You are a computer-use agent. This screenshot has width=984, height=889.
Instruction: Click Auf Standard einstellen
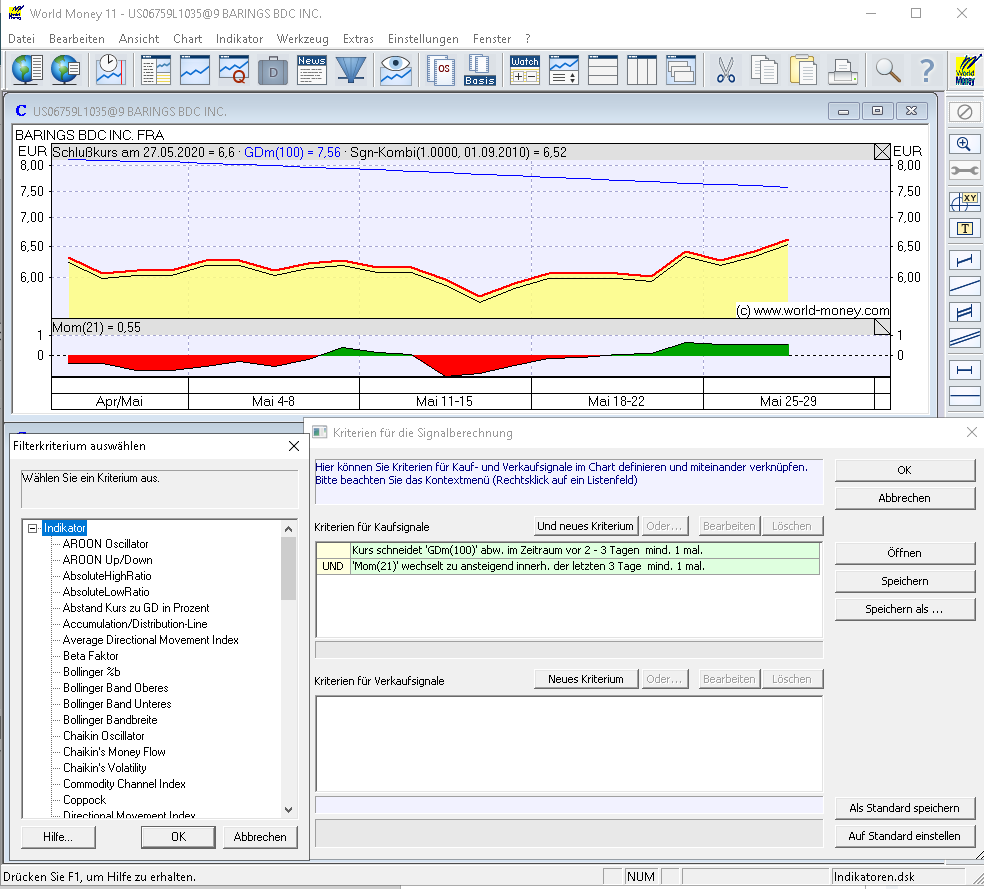904,836
